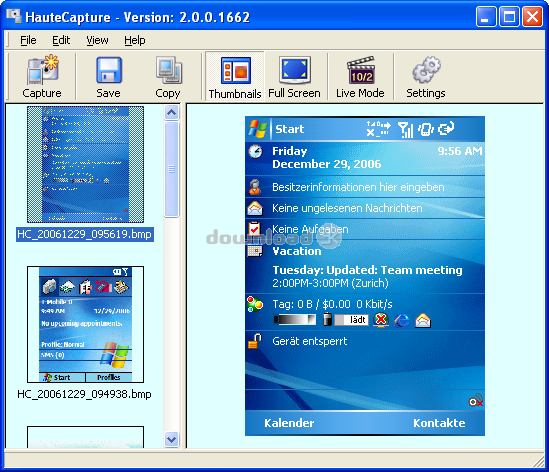549x472 pixels.
Task: Enable Live Mode clapperboard
Action: pyautogui.click(x=360, y=76)
